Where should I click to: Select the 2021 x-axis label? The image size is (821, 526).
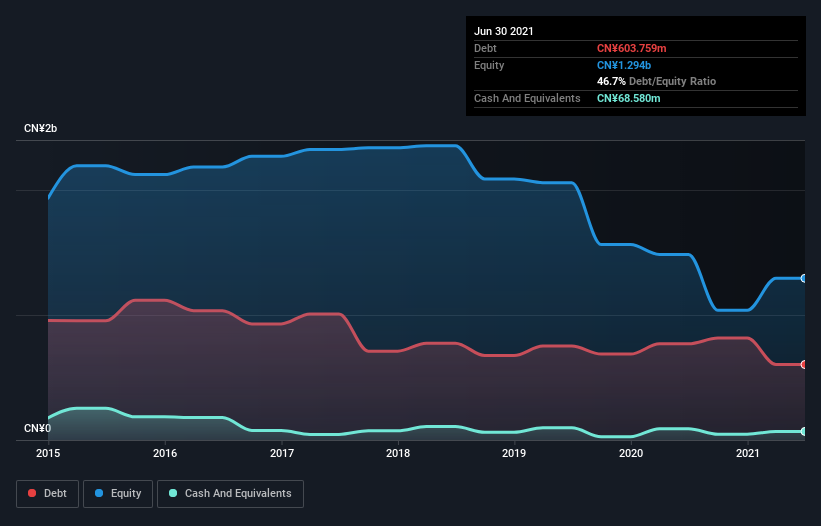coord(748,453)
